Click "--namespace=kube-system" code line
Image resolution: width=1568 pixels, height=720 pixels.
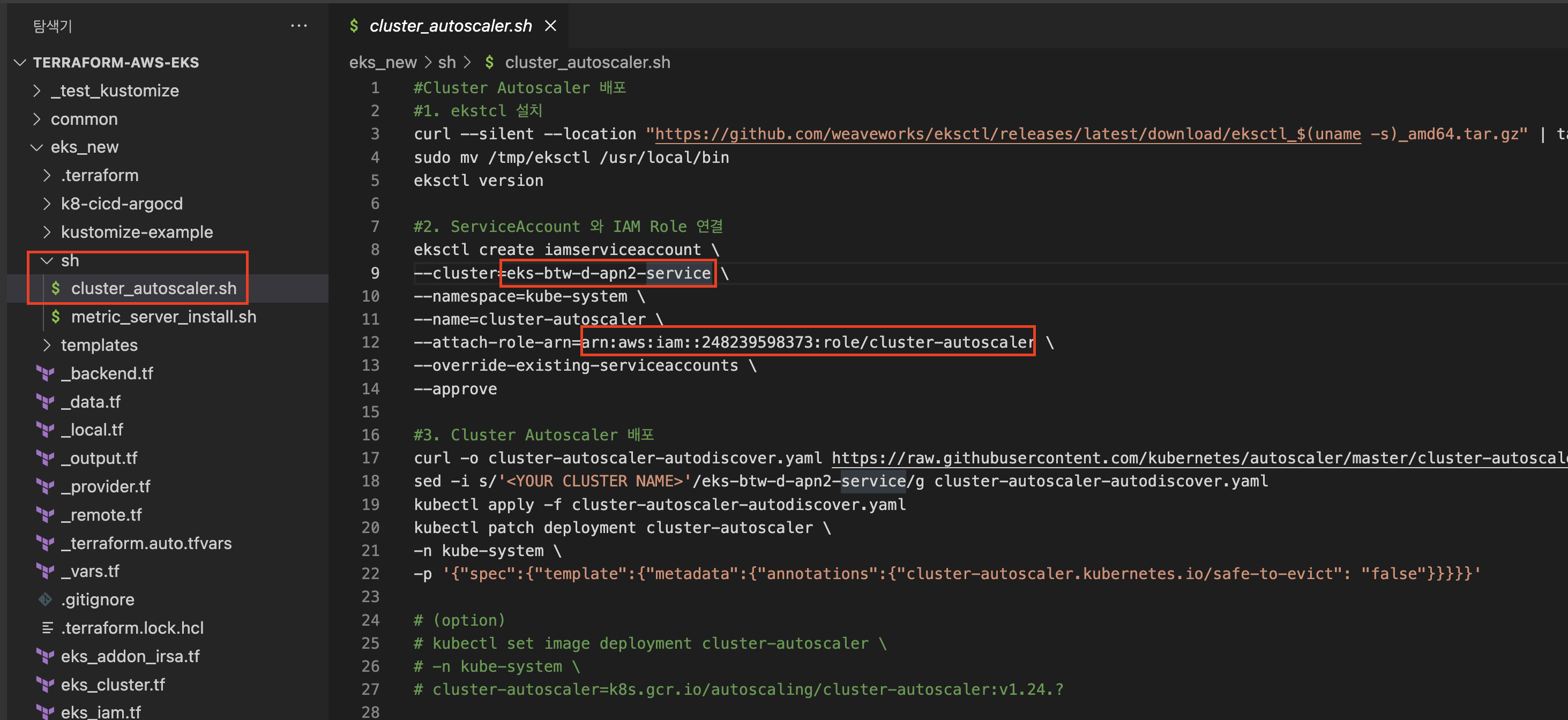point(529,296)
